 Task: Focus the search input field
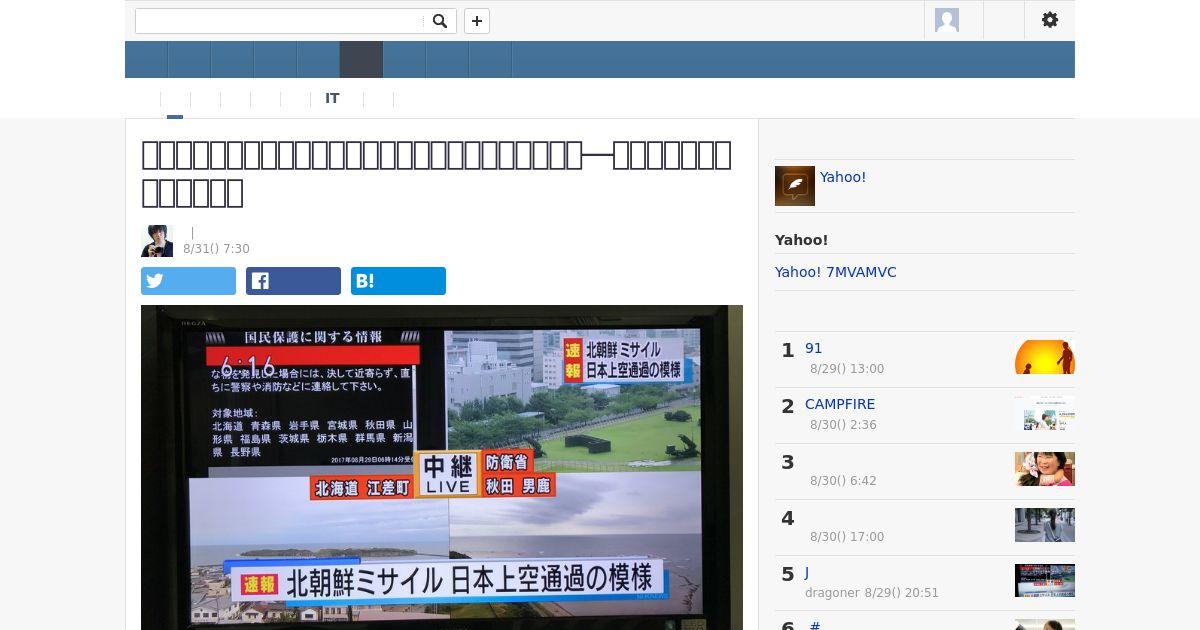point(279,21)
